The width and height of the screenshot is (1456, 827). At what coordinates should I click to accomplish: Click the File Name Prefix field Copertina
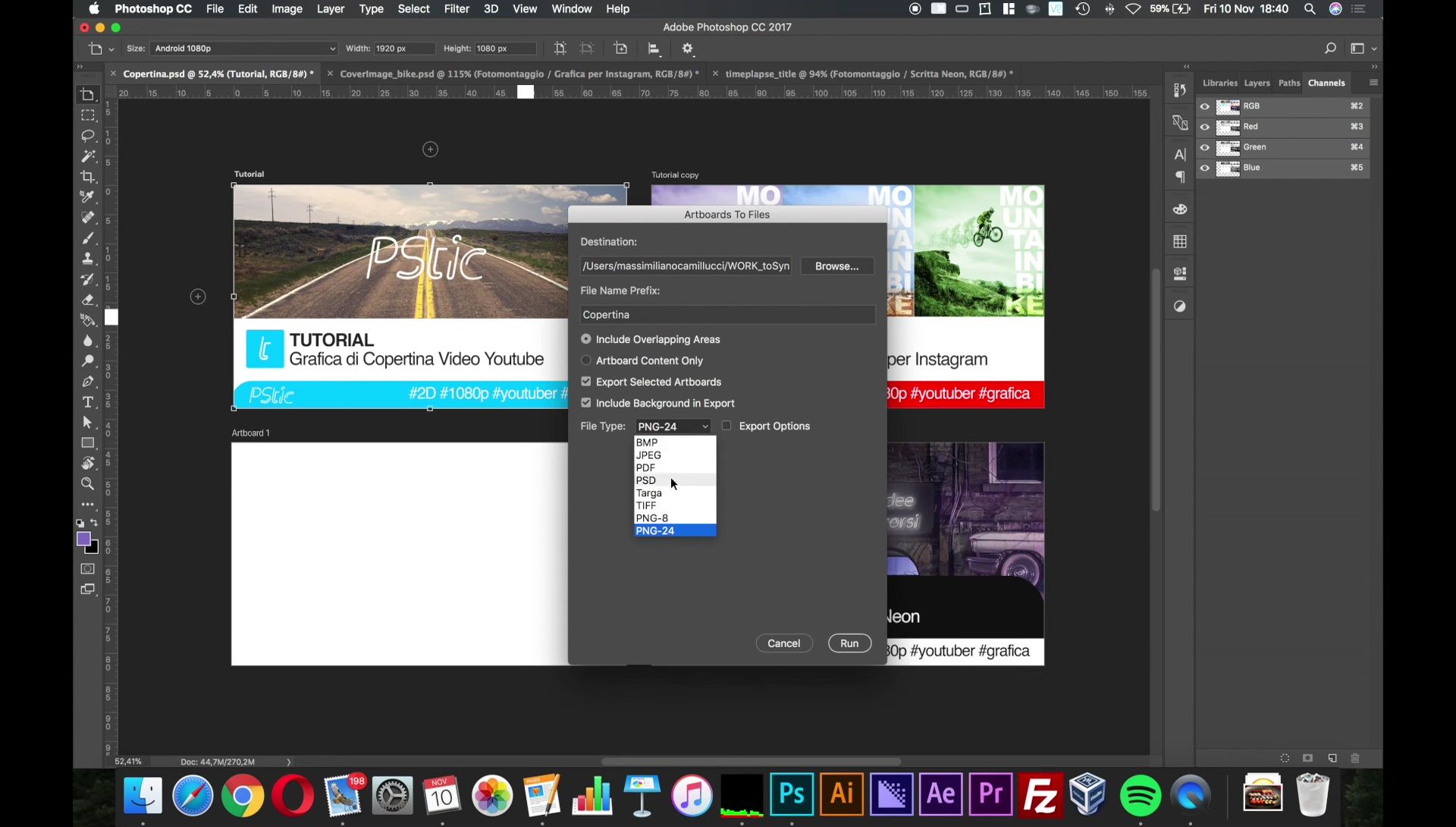[x=727, y=315]
